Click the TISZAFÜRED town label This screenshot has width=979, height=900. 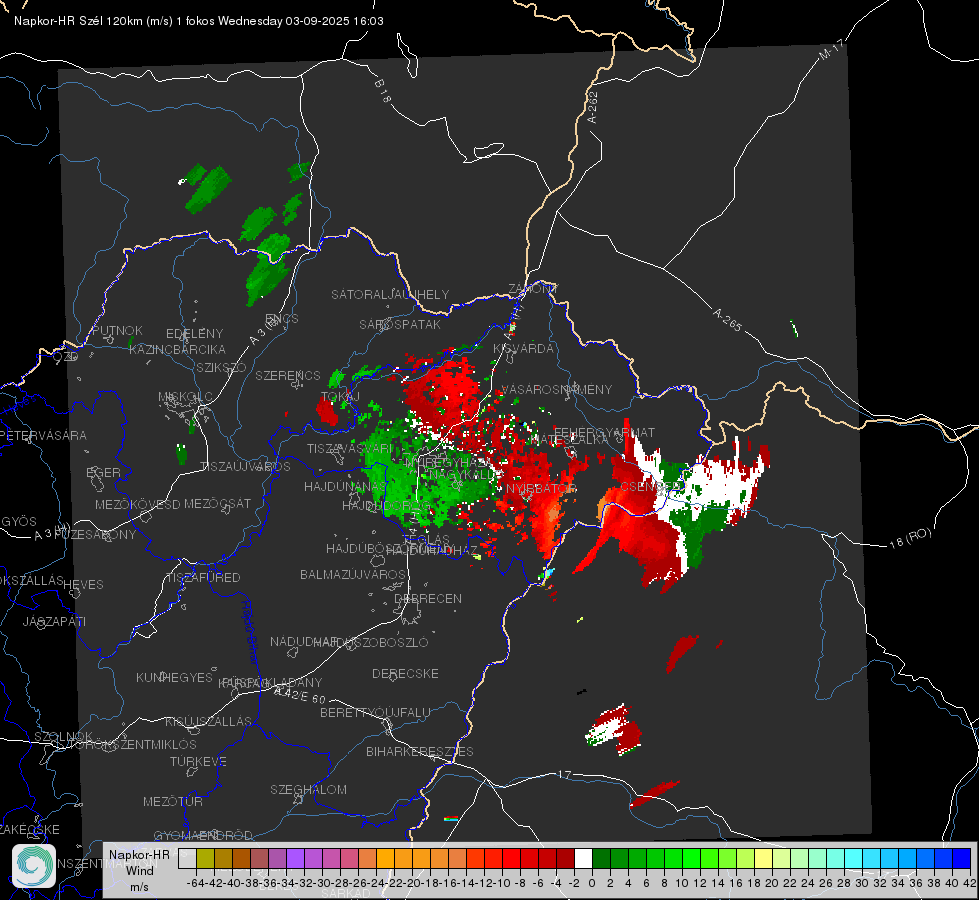[x=203, y=578]
